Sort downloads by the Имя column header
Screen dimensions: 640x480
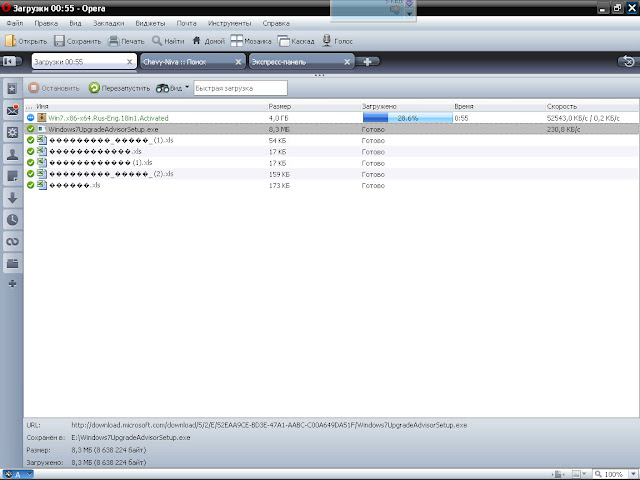pyautogui.click(x=151, y=106)
